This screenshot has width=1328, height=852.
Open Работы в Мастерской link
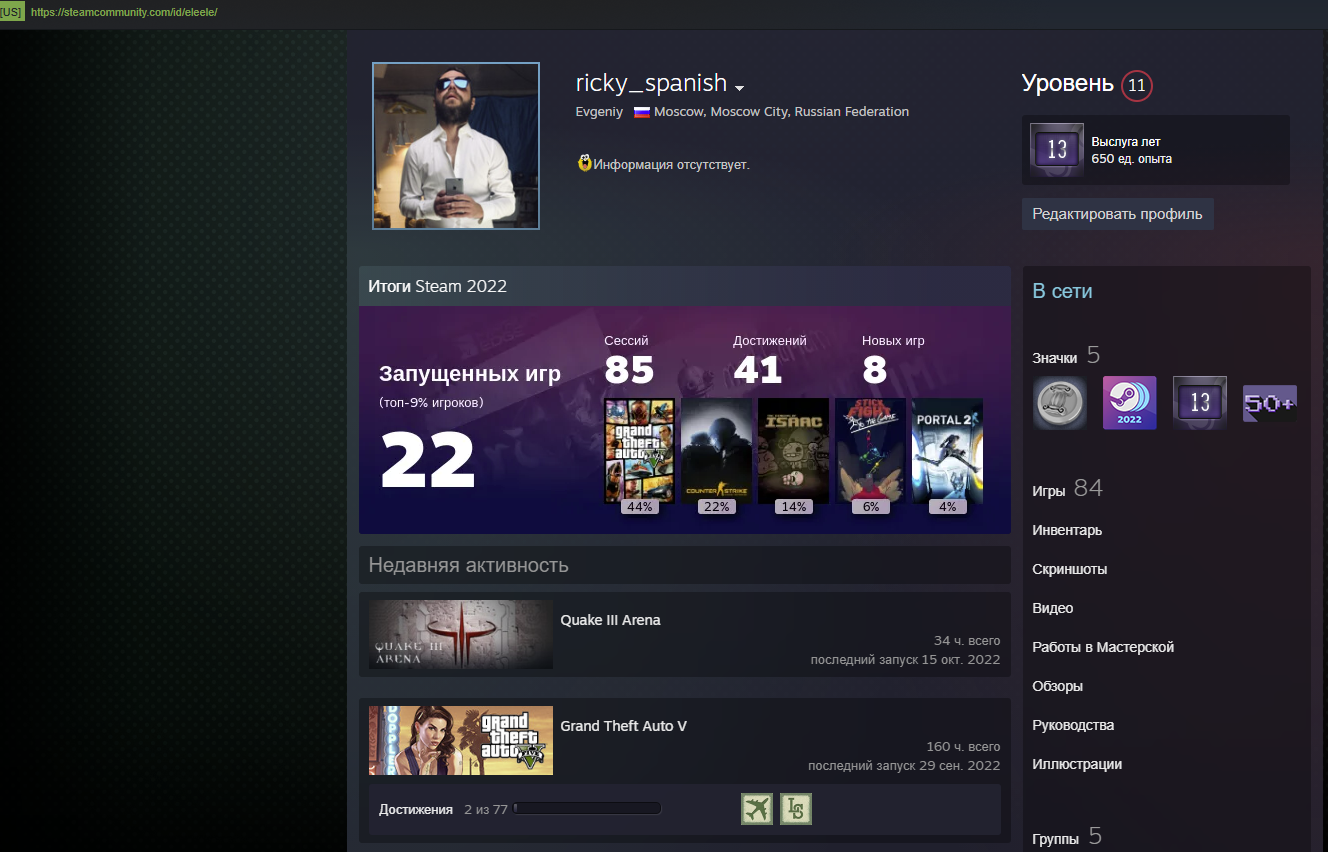pos(1103,647)
